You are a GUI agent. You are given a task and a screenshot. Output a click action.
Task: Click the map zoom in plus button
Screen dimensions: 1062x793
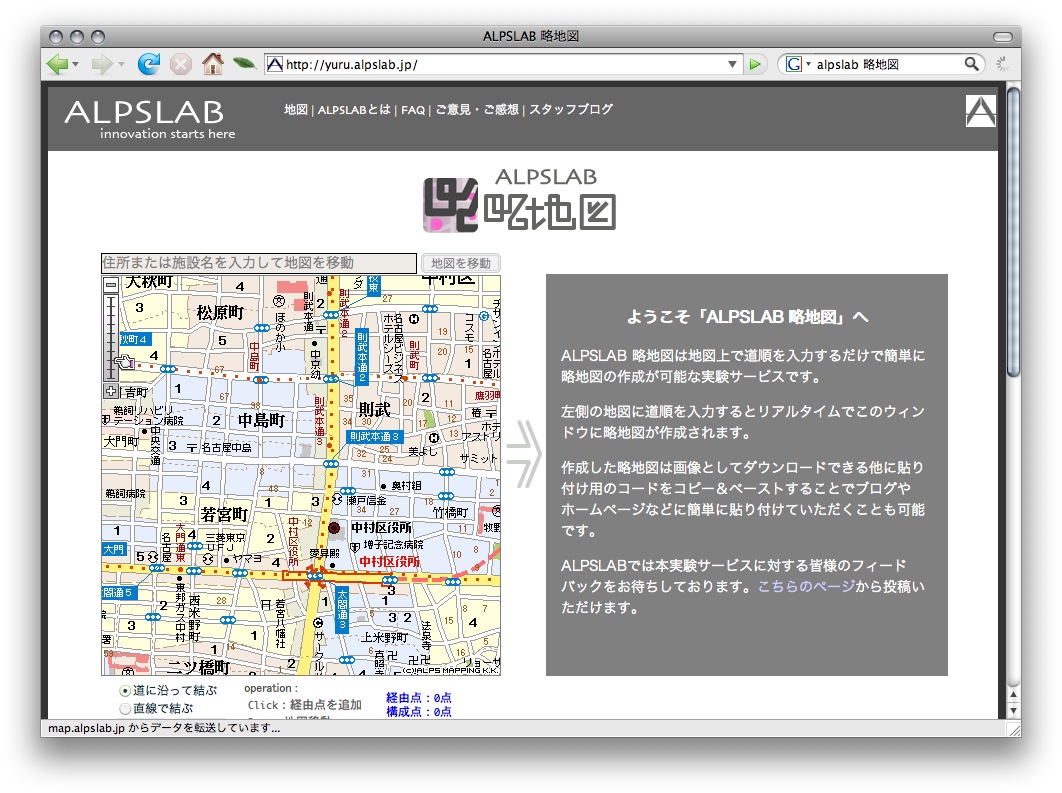pyautogui.click(x=110, y=391)
